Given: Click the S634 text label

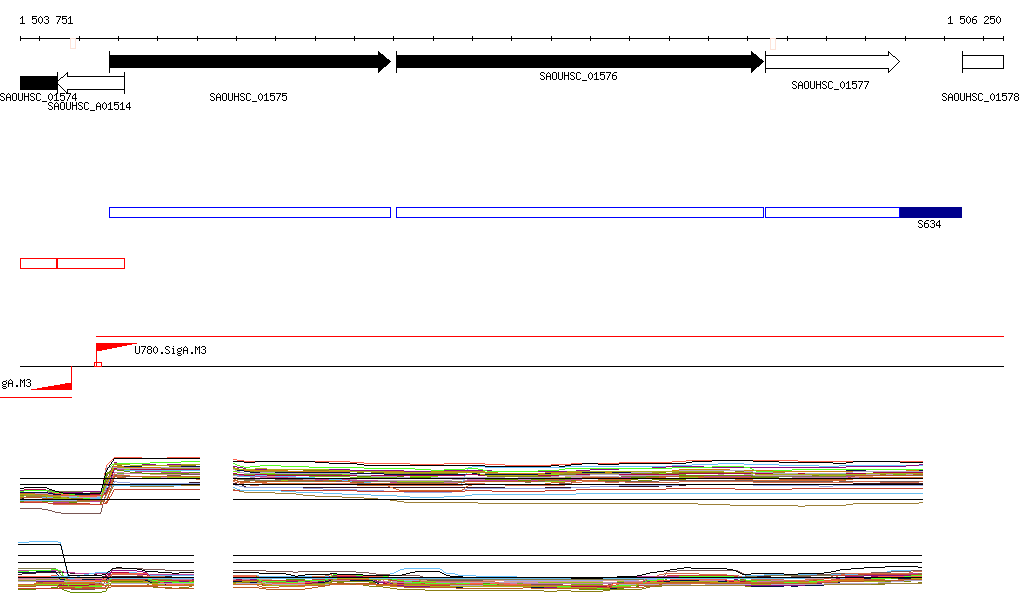Looking at the screenshot, I should pyautogui.click(x=929, y=225).
